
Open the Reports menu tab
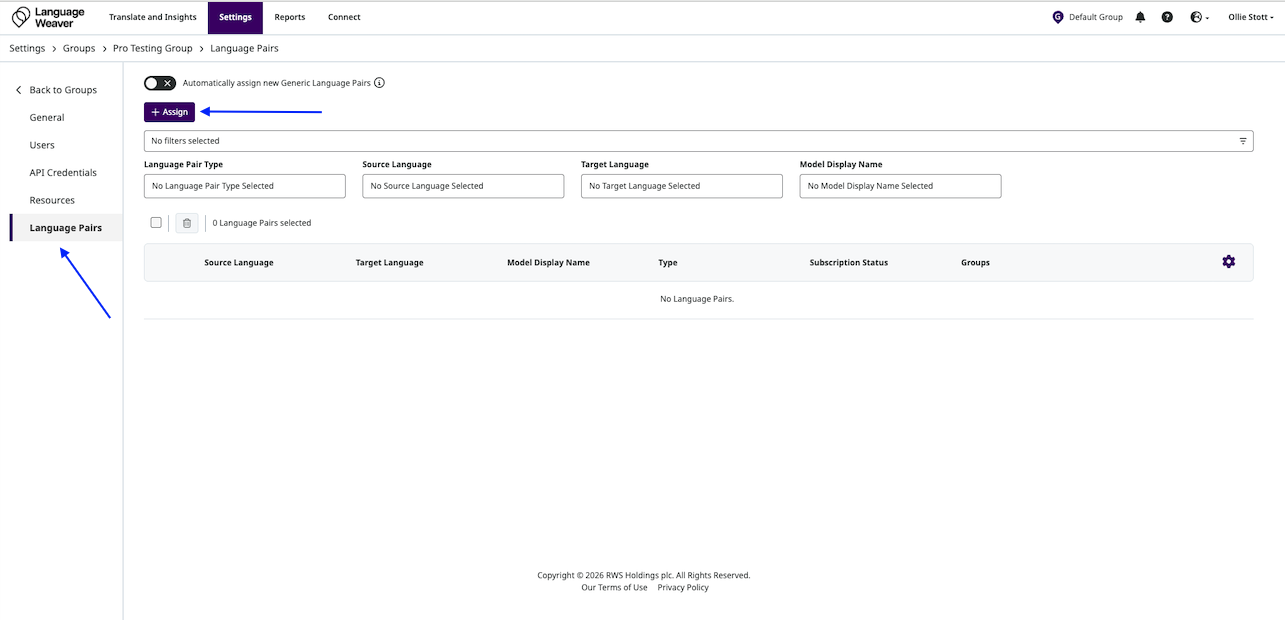290,17
